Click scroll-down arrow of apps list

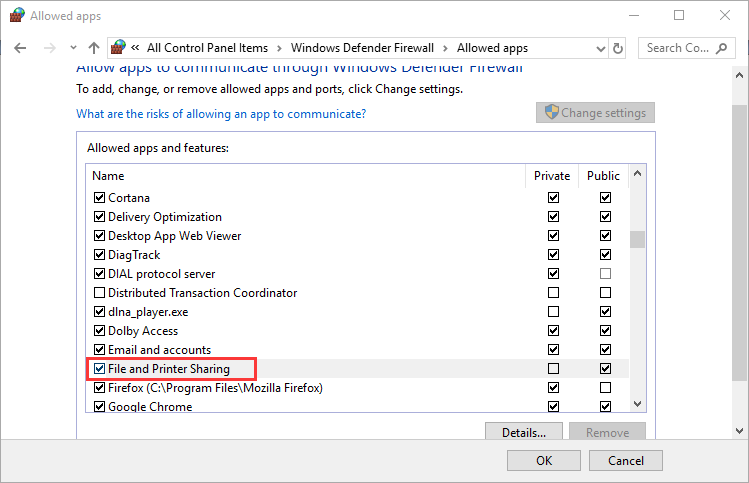(x=637, y=404)
